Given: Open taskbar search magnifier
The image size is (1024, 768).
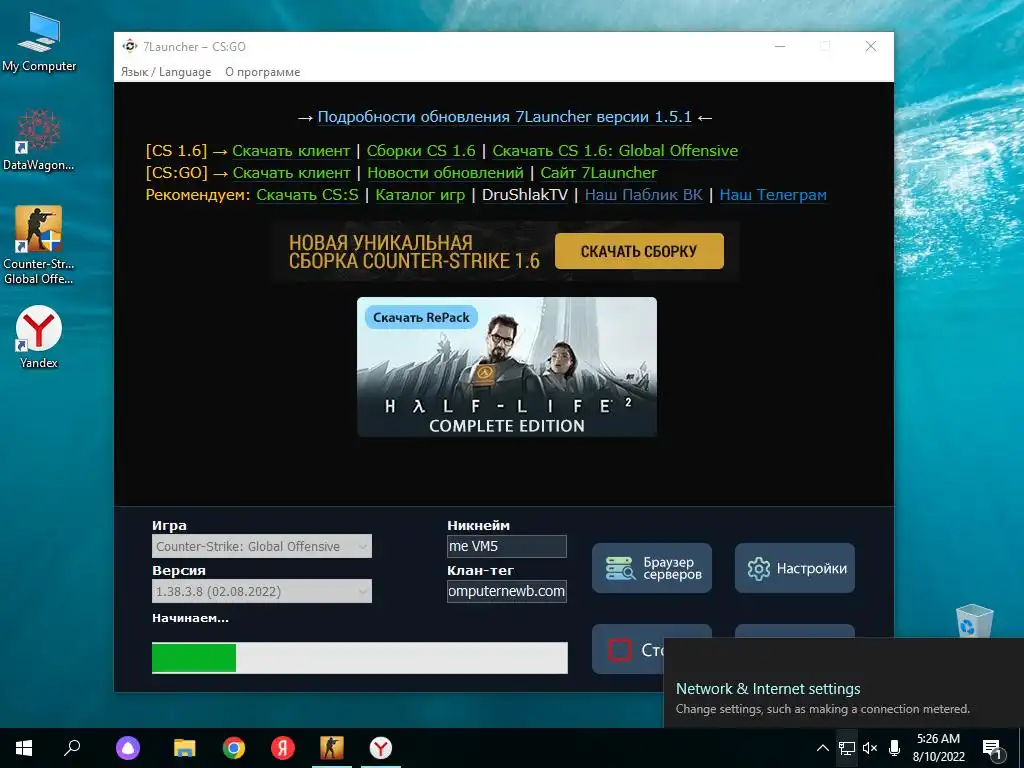Looking at the screenshot, I should tap(72, 748).
